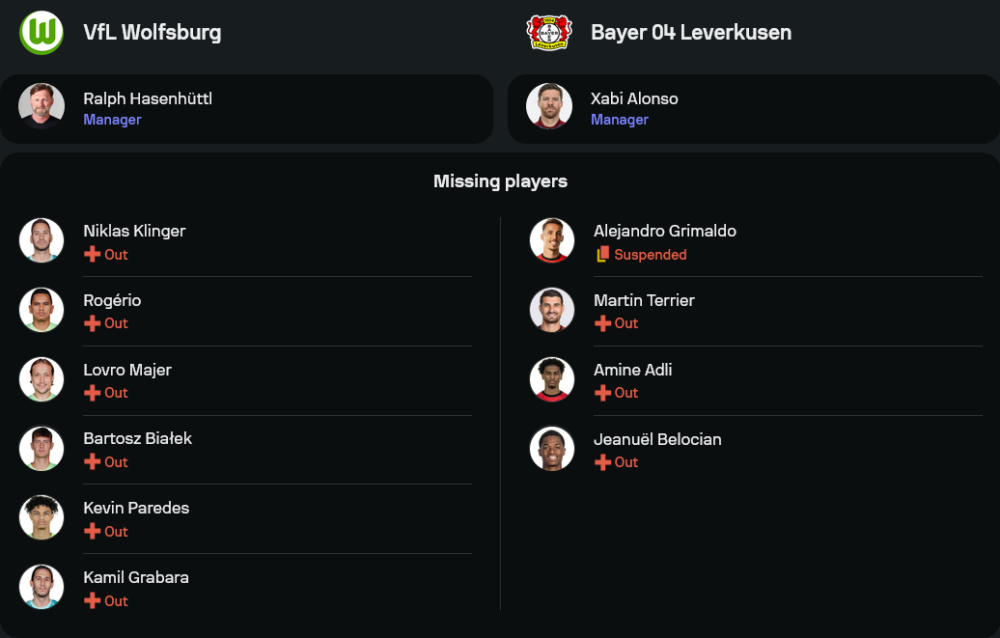The image size is (1000, 638).
Task: Click the injury cross icon under Amine Adli
Action: pos(602,393)
